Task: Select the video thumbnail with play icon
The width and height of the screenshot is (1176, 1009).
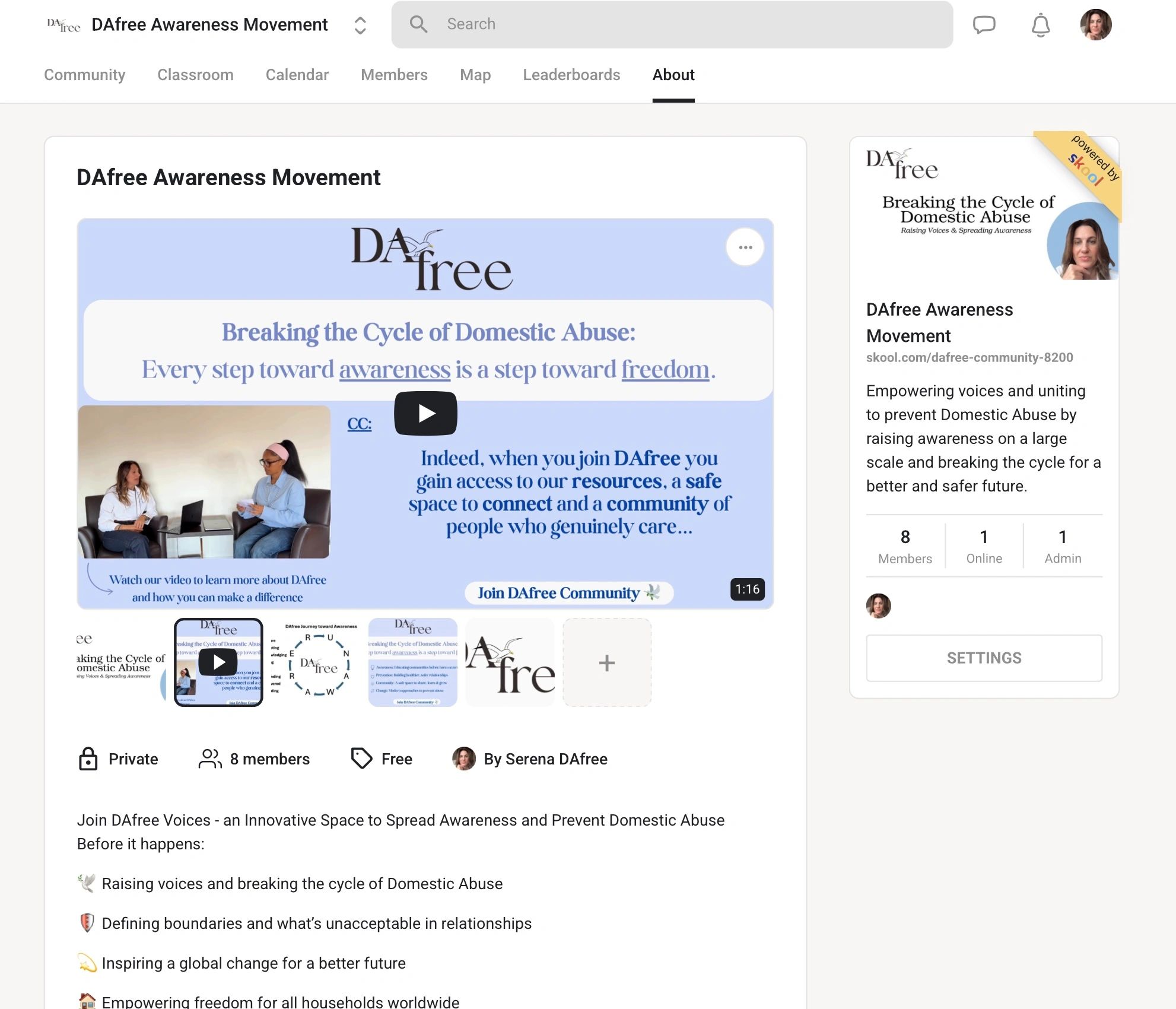Action: point(218,662)
